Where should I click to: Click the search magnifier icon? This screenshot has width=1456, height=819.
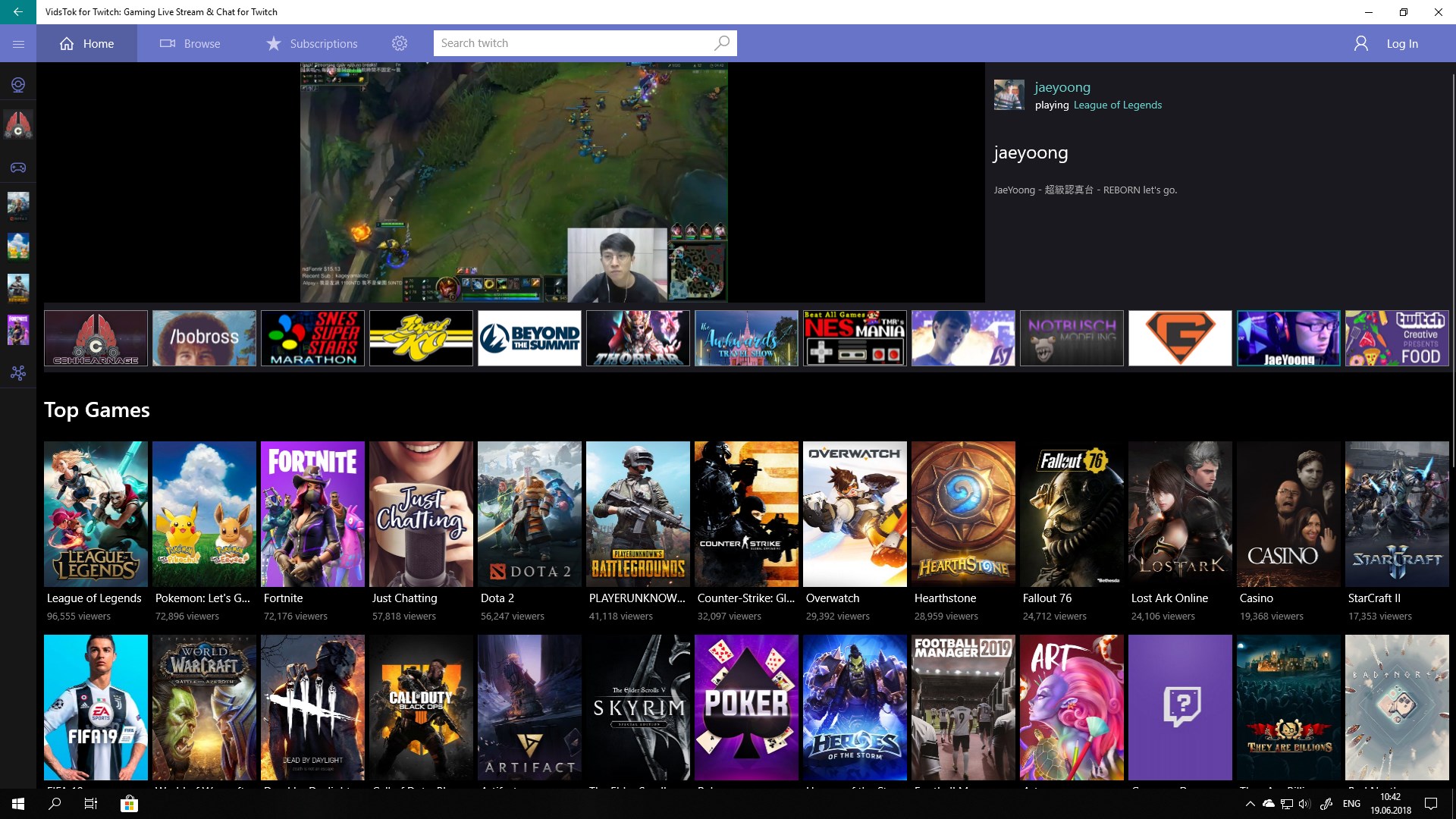point(721,43)
